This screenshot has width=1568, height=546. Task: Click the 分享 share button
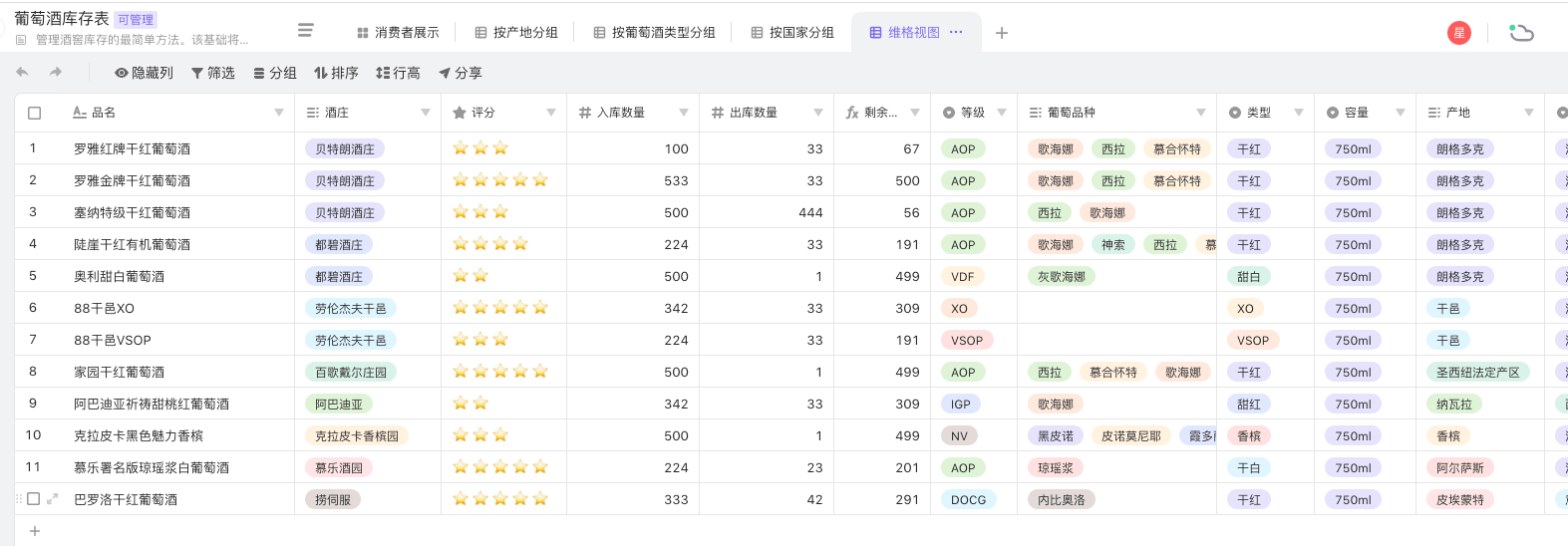click(x=461, y=73)
